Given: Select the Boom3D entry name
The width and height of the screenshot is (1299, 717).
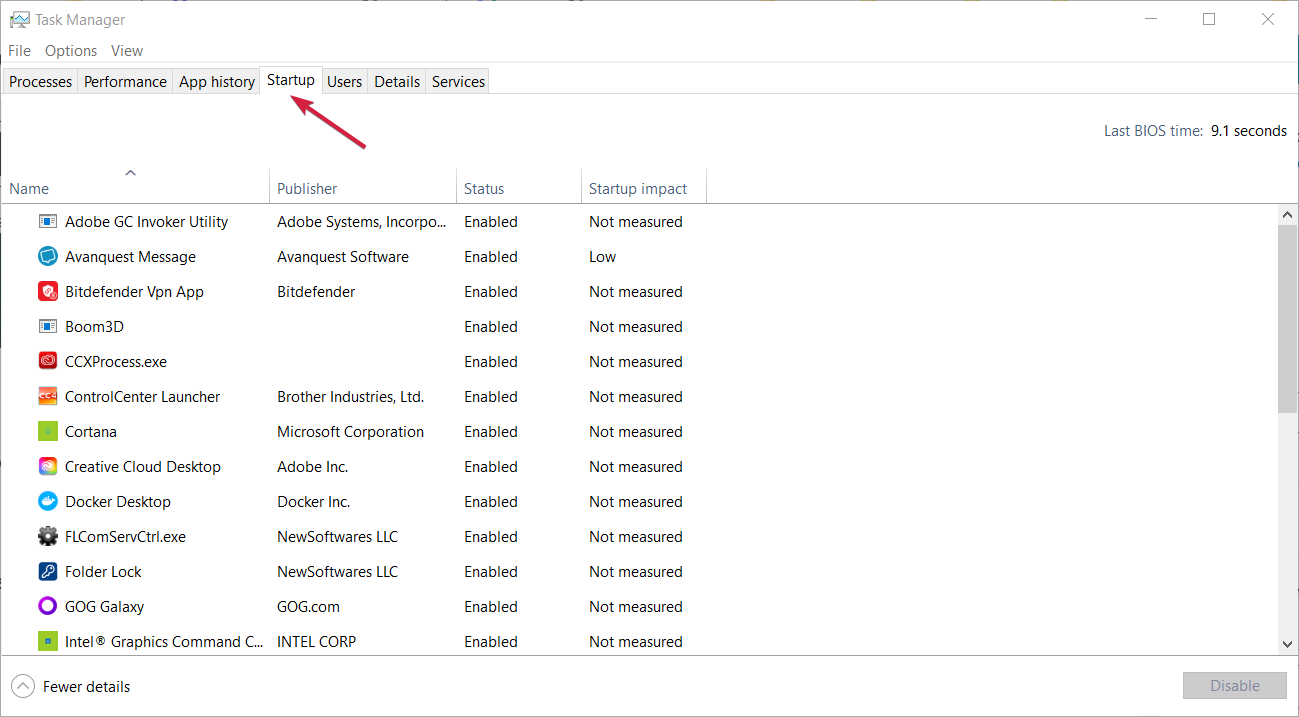Looking at the screenshot, I should pyautogui.click(x=94, y=327).
